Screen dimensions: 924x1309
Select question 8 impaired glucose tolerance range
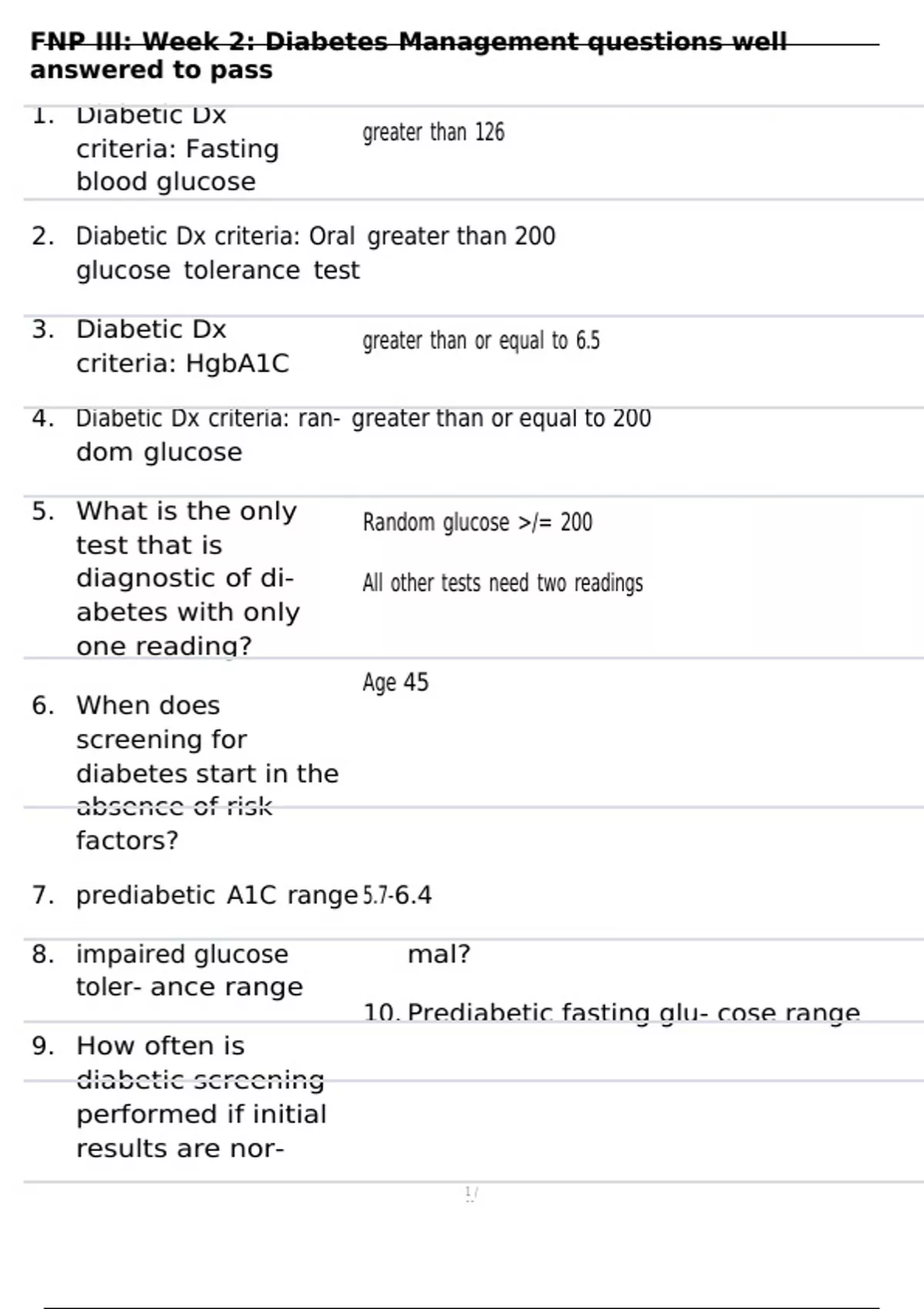click(x=189, y=970)
